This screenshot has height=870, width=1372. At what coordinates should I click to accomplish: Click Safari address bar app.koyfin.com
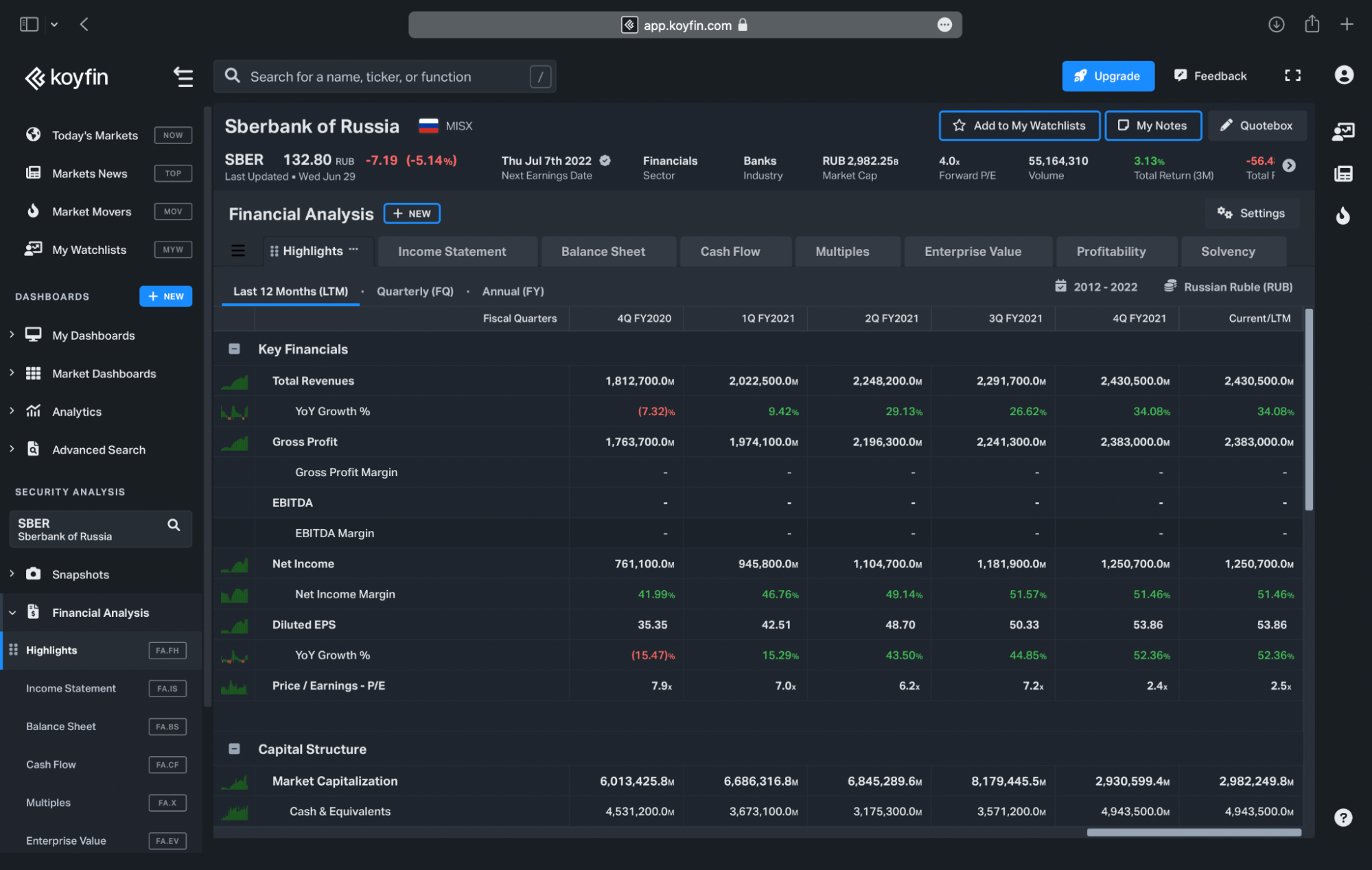pyautogui.click(x=685, y=25)
